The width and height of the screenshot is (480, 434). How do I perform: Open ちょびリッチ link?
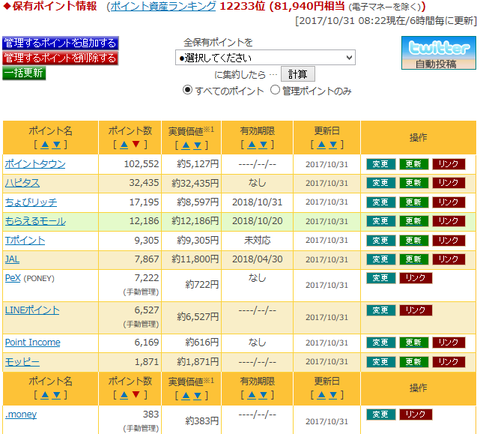(x=31, y=202)
